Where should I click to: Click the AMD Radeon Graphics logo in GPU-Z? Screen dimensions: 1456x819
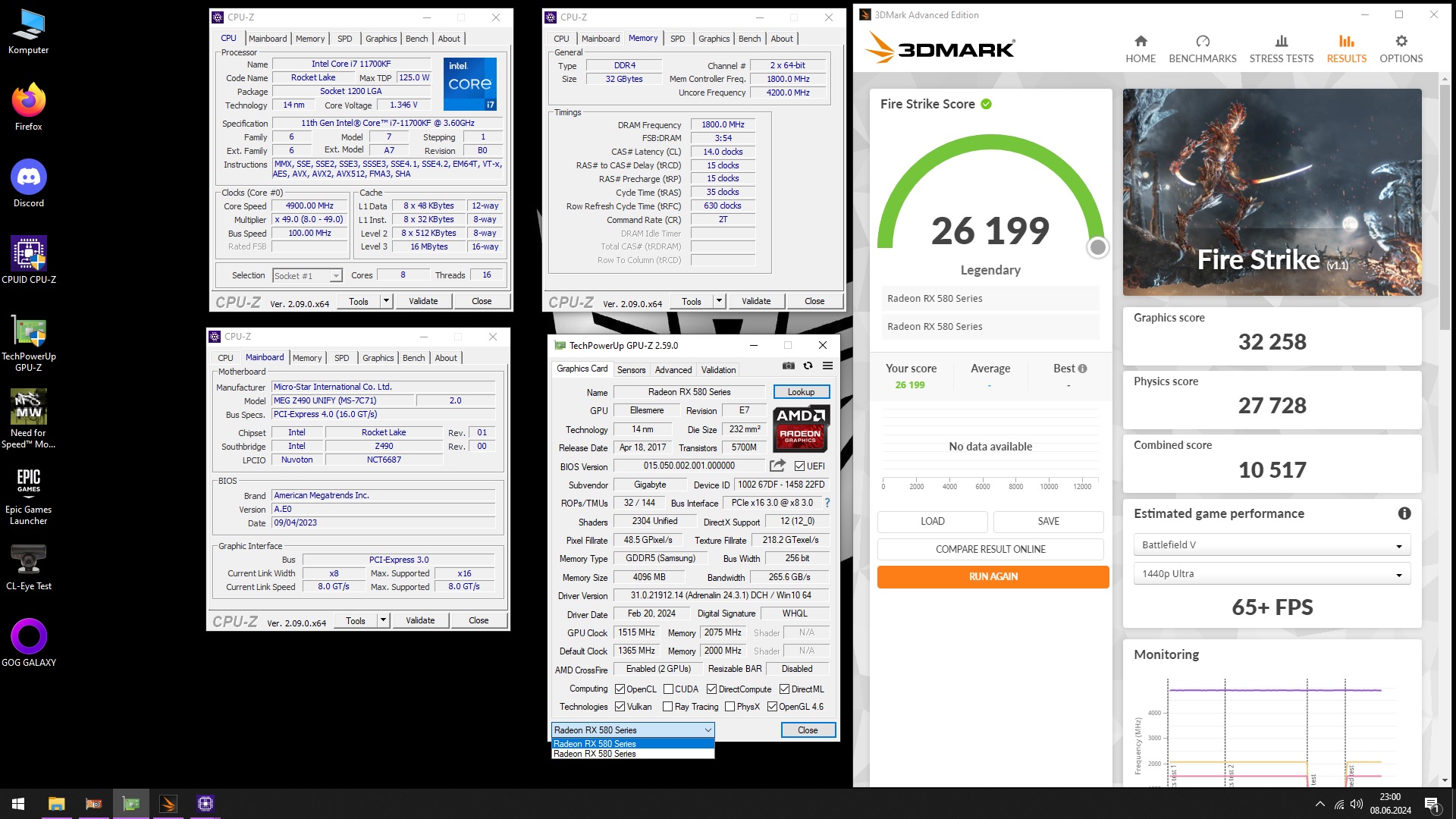801,428
